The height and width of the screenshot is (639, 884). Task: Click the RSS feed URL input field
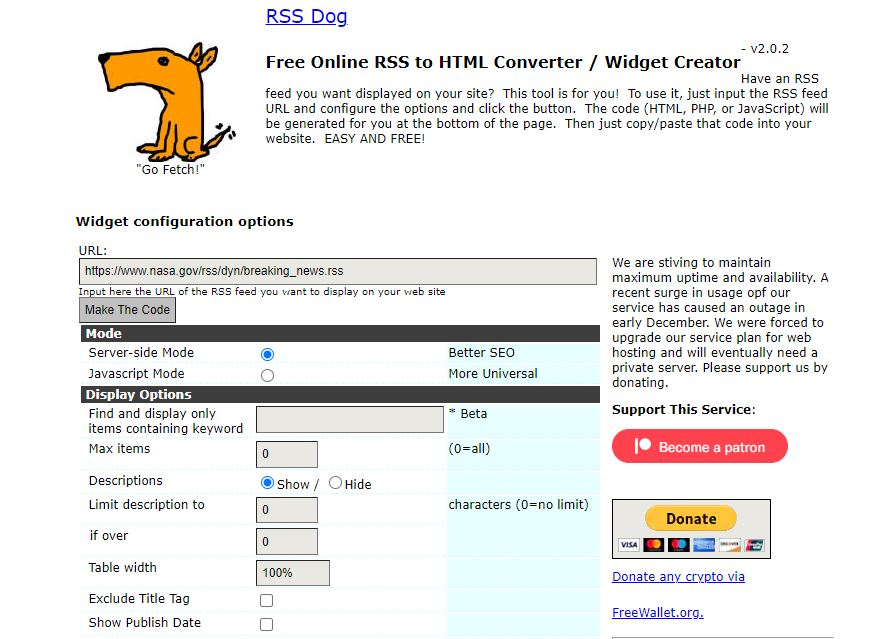coord(338,271)
